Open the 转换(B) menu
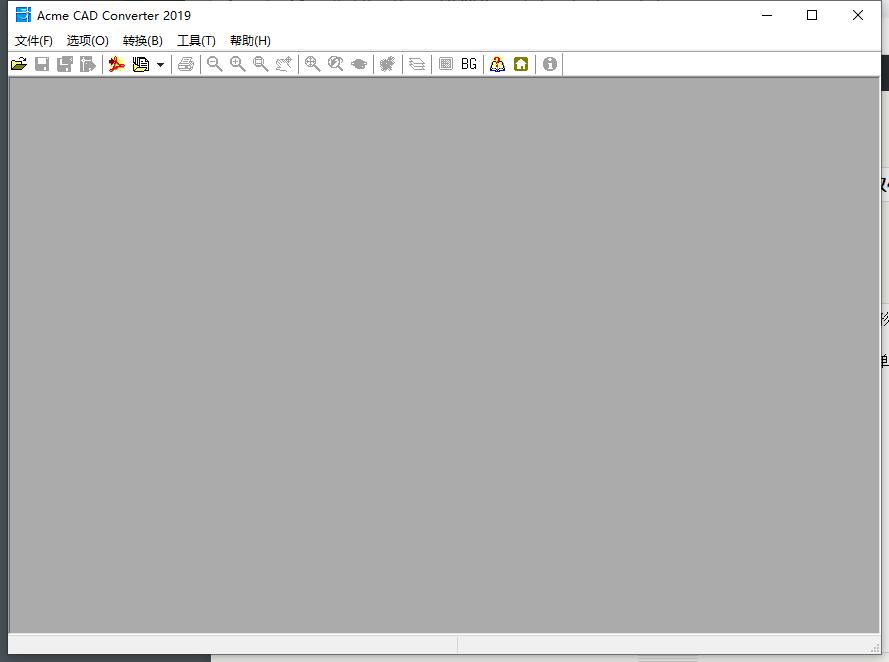Screen dimensions: 889x662 [x=143, y=41]
